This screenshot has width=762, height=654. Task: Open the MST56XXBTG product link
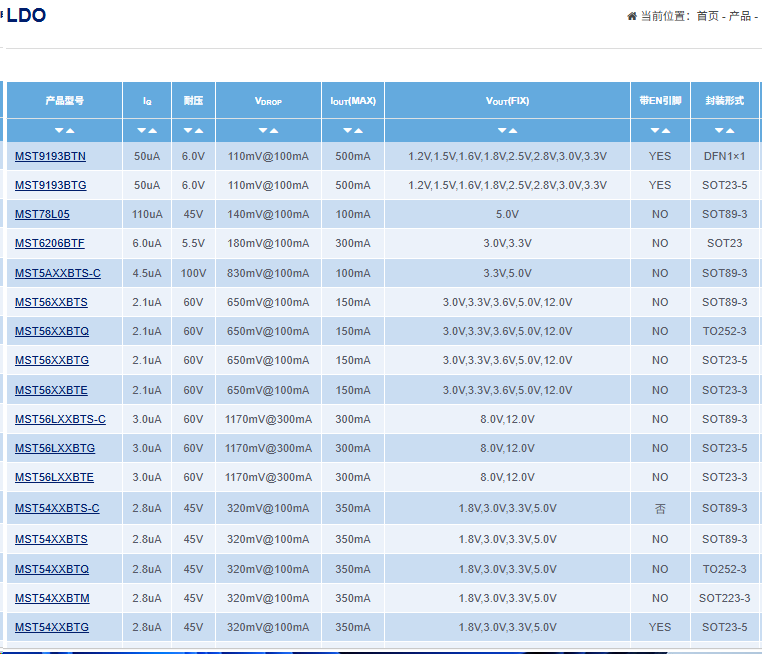click(x=52, y=360)
